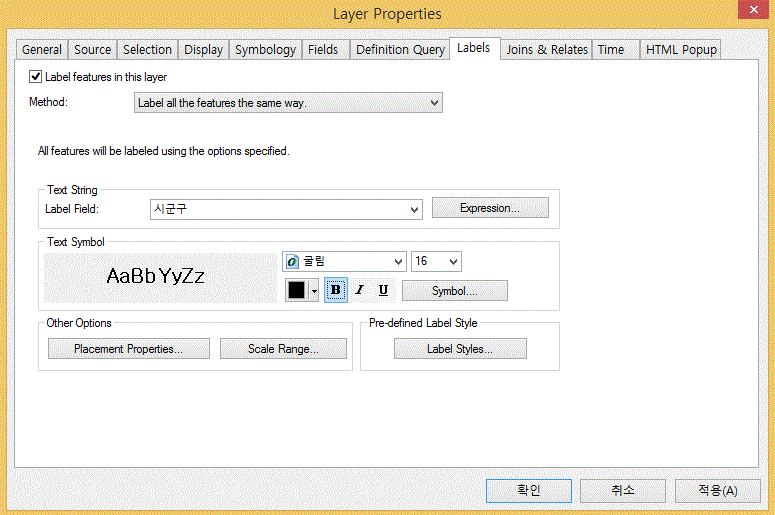The image size is (775, 515).
Task: Click the Expression... button
Action: (490, 208)
